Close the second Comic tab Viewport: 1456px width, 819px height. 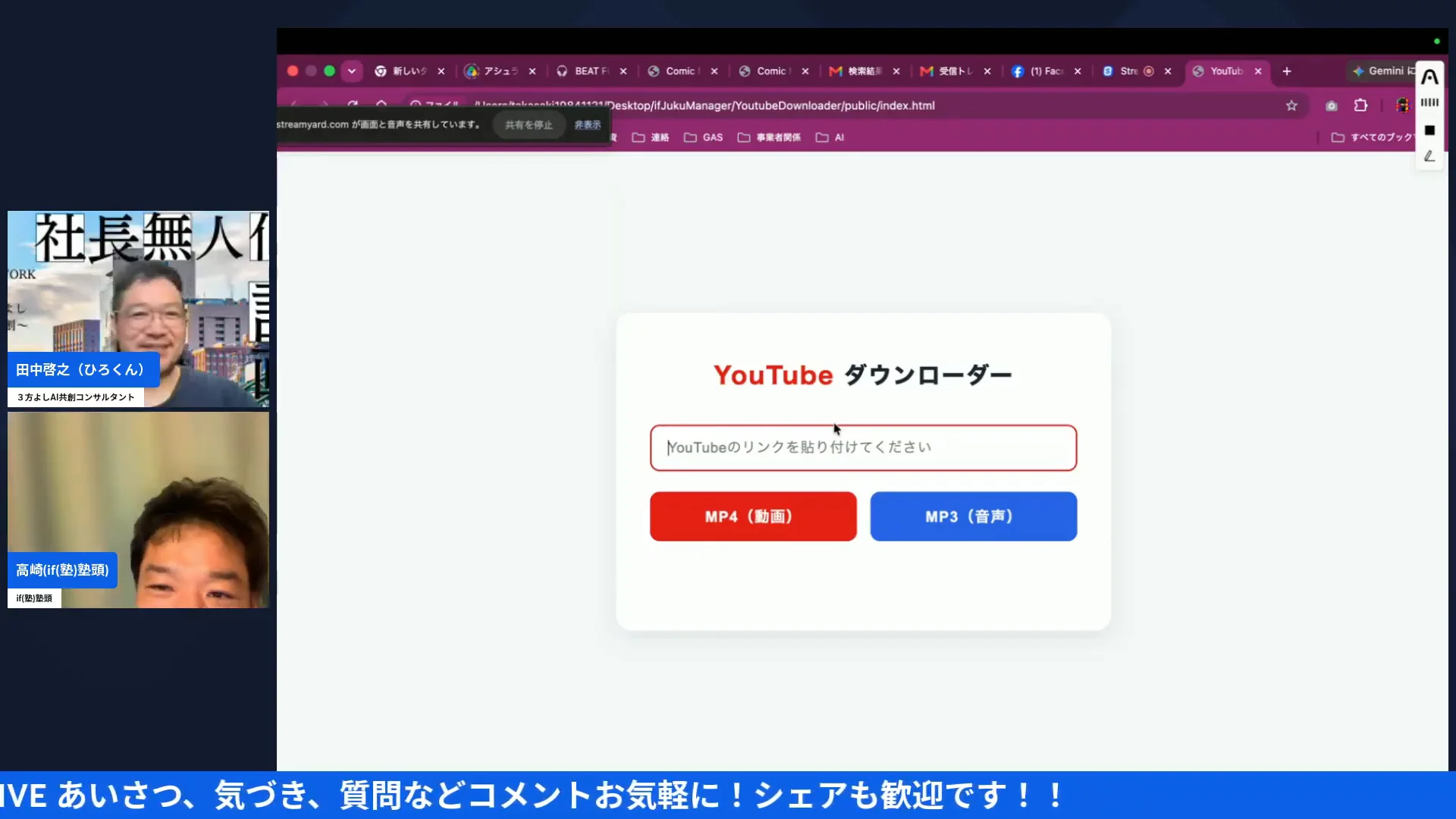point(805,71)
